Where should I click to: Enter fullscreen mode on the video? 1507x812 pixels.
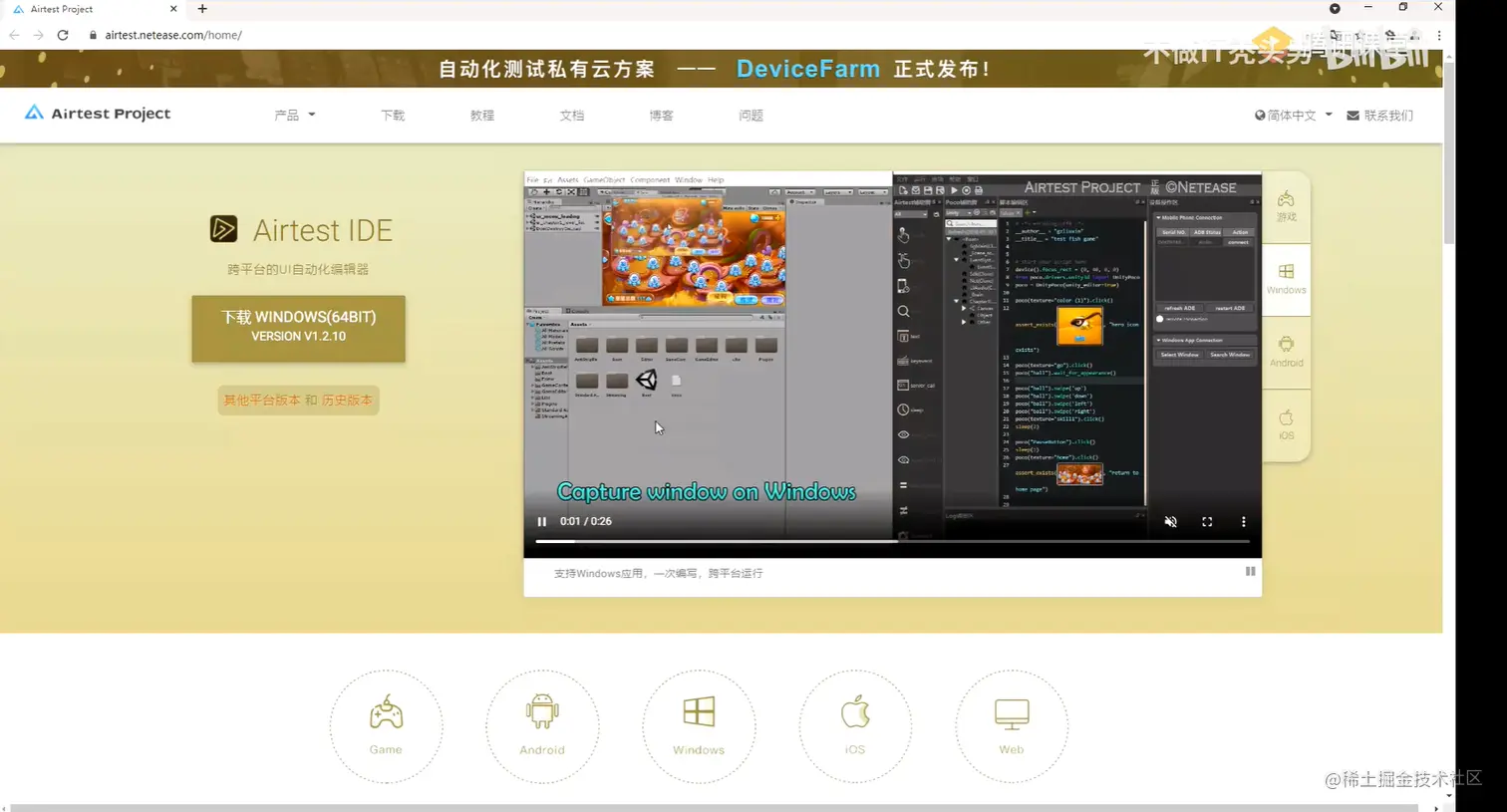(x=1207, y=521)
